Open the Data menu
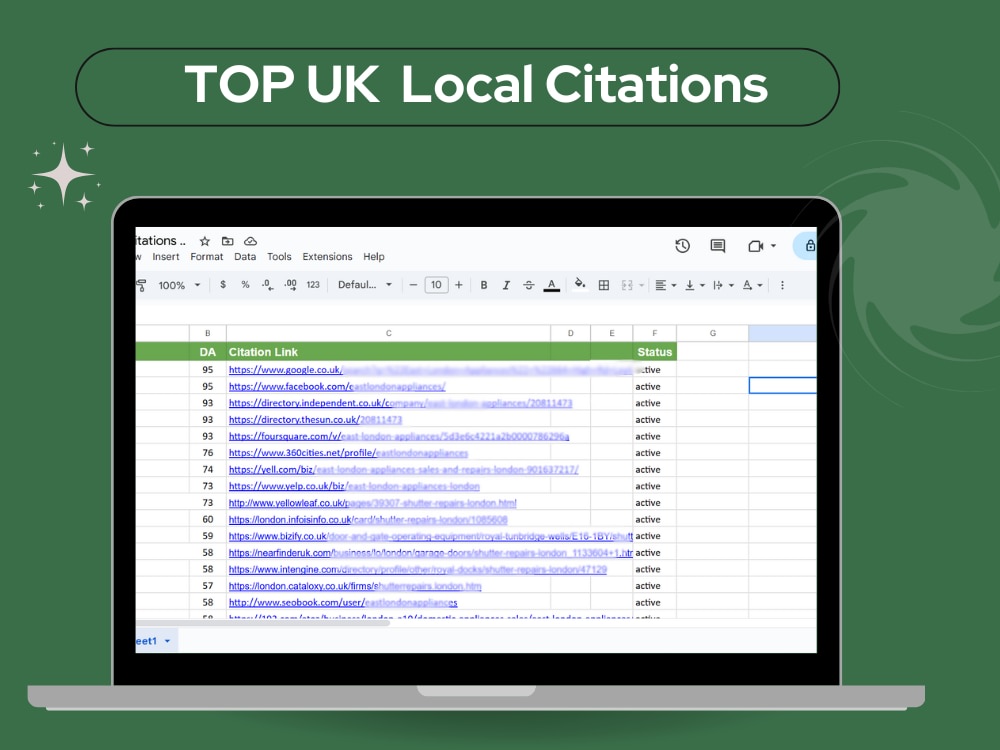The width and height of the screenshot is (1000, 750). tap(245, 256)
